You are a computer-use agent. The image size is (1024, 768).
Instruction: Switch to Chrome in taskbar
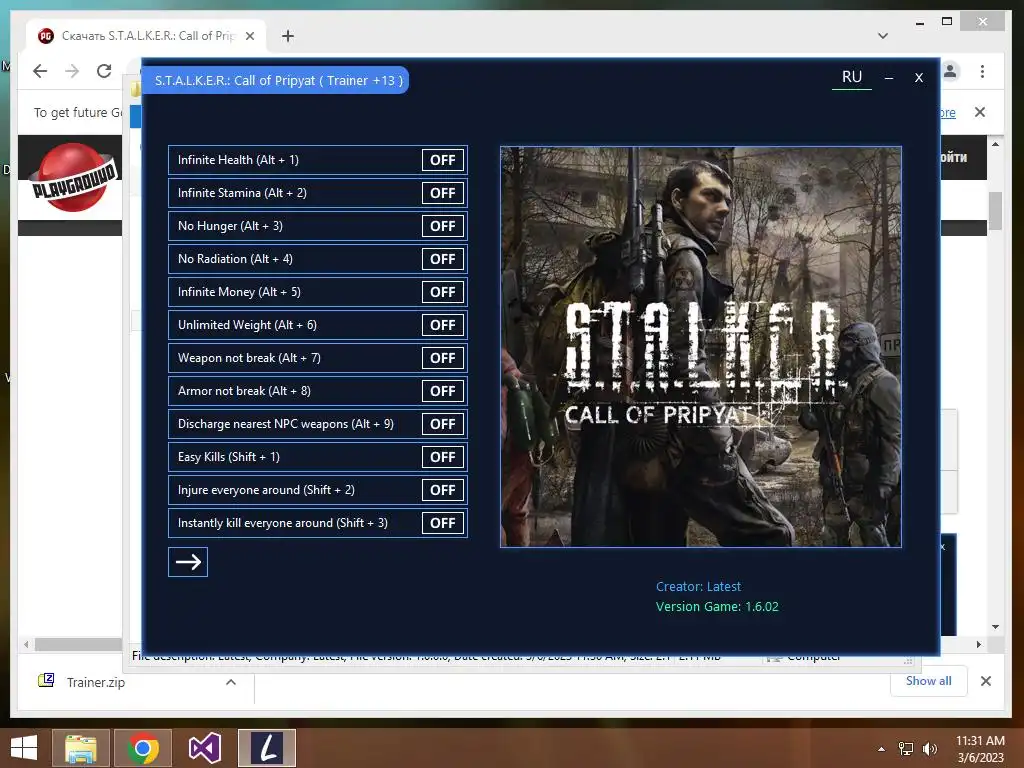(x=143, y=748)
